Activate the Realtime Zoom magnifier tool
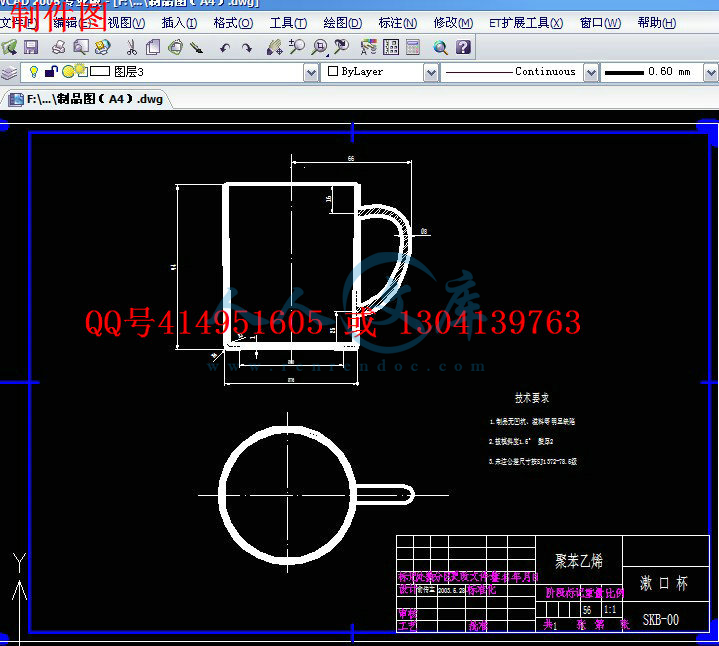The width and height of the screenshot is (719, 646). [x=297, y=47]
